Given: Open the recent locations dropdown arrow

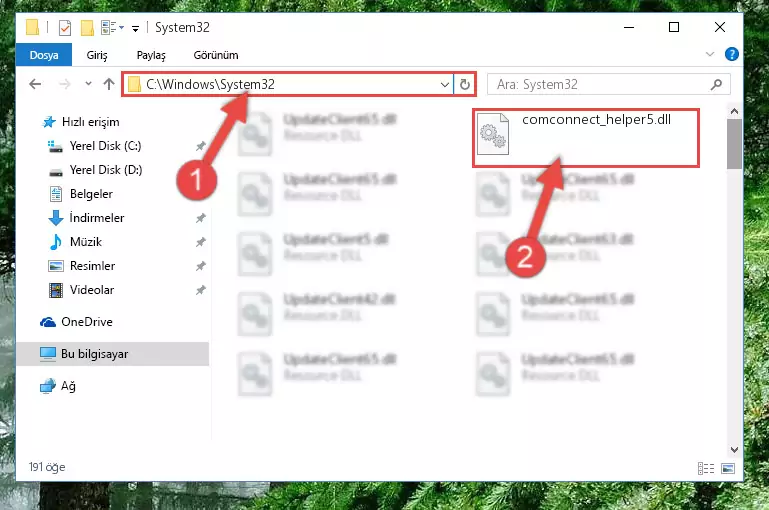Looking at the screenshot, I should click(88, 84).
